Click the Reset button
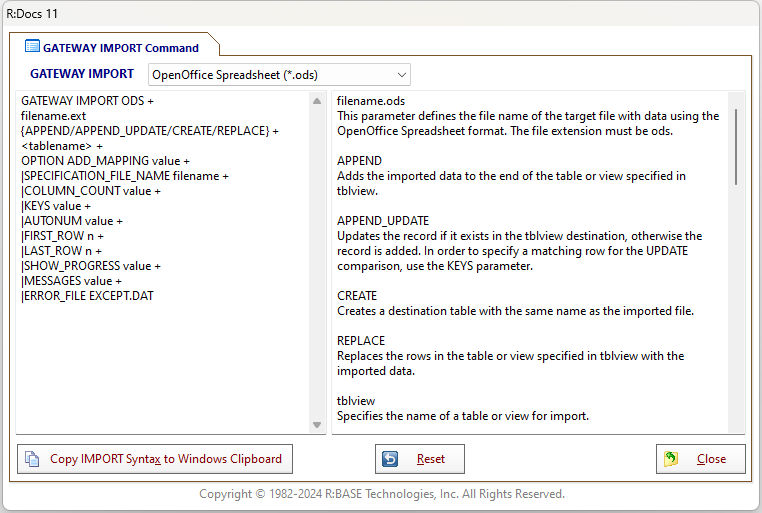Image resolution: width=762 pixels, height=513 pixels. coord(420,459)
